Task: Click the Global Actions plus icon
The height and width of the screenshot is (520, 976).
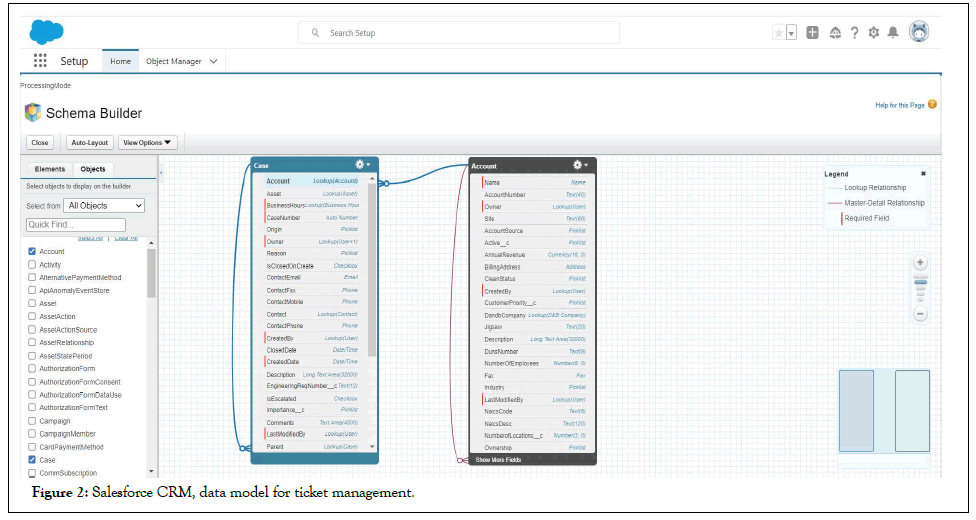Action: tap(812, 33)
